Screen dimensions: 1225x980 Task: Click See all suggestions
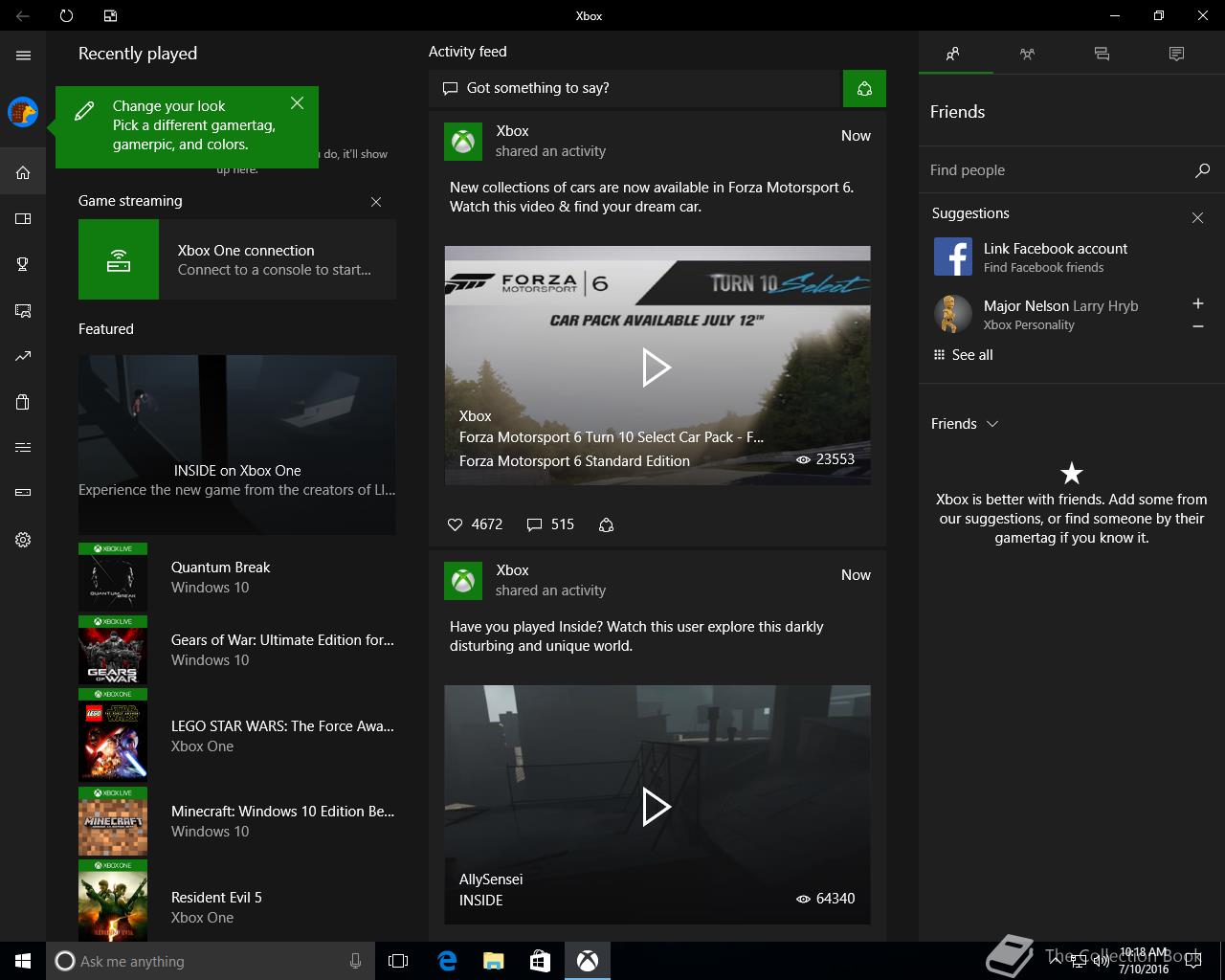963,355
